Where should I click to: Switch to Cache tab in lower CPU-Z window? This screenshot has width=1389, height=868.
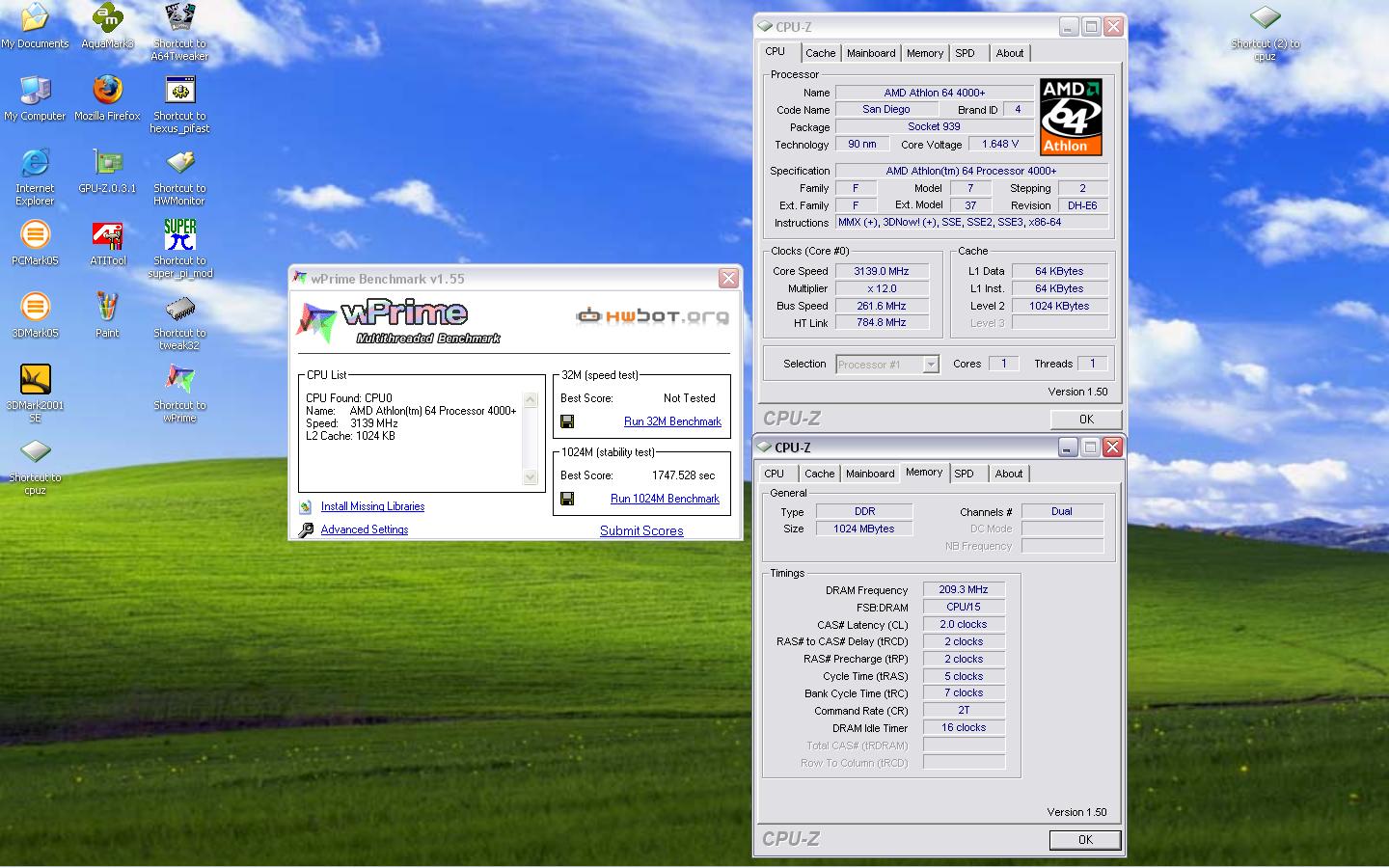tap(820, 474)
